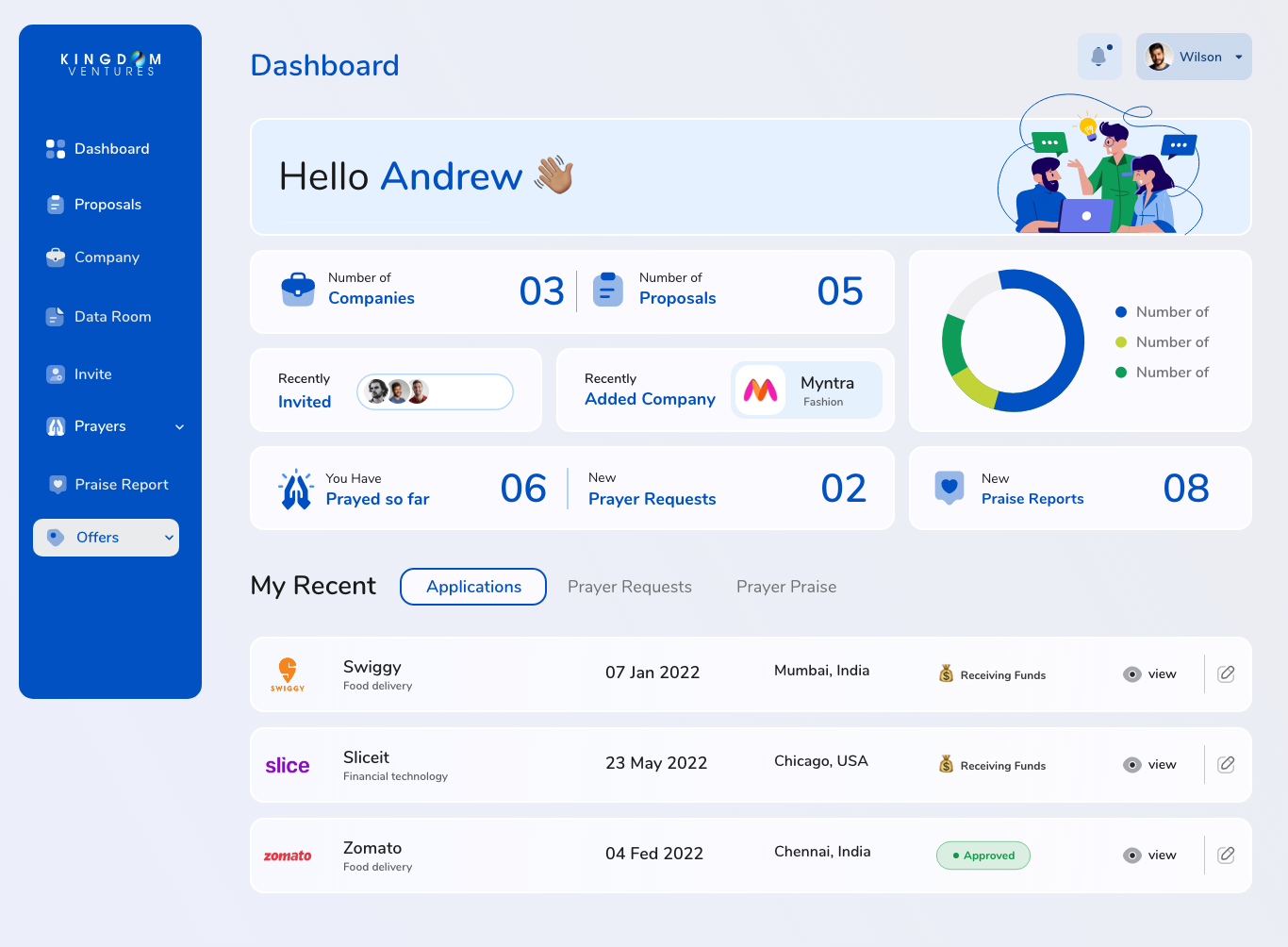Click the eye view icon for Swiggy

[1132, 674]
